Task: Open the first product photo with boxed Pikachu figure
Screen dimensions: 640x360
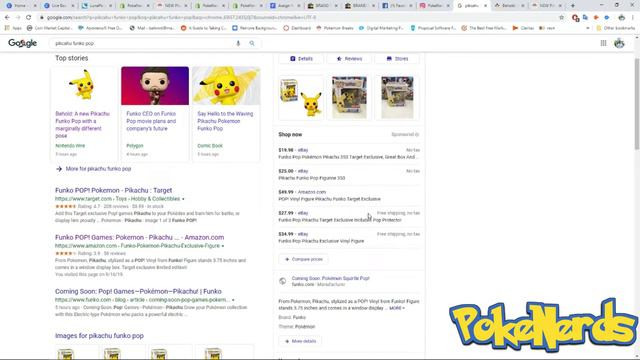Action: [x=301, y=98]
